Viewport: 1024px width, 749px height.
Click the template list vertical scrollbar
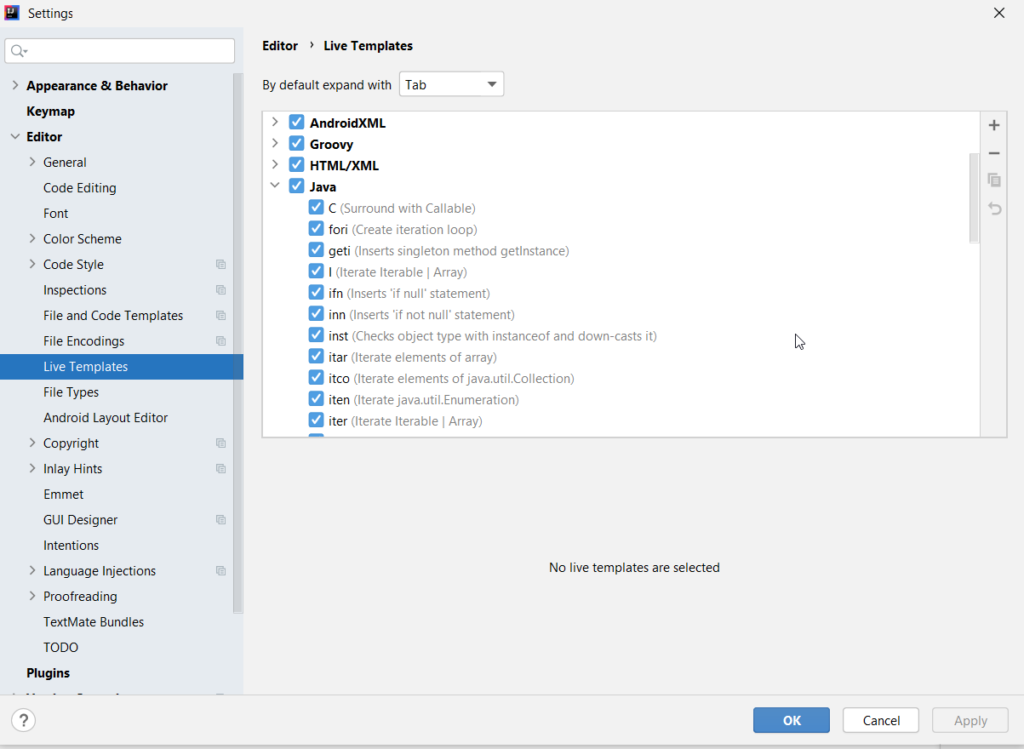pos(974,198)
